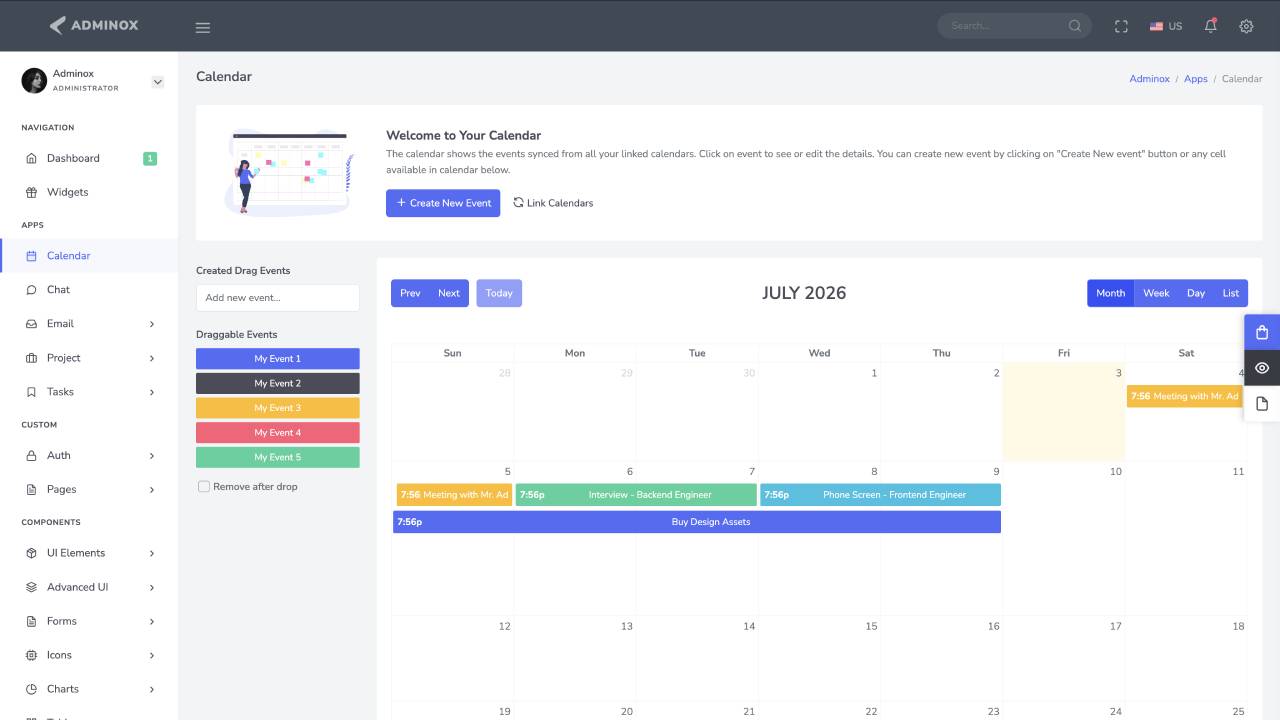Select the red My Event 4 item
The image size is (1280, 720).
point(278,433)
